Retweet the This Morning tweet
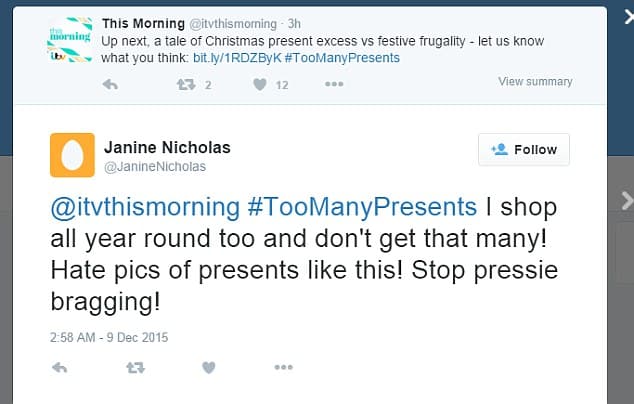 (x=186, y=85)
